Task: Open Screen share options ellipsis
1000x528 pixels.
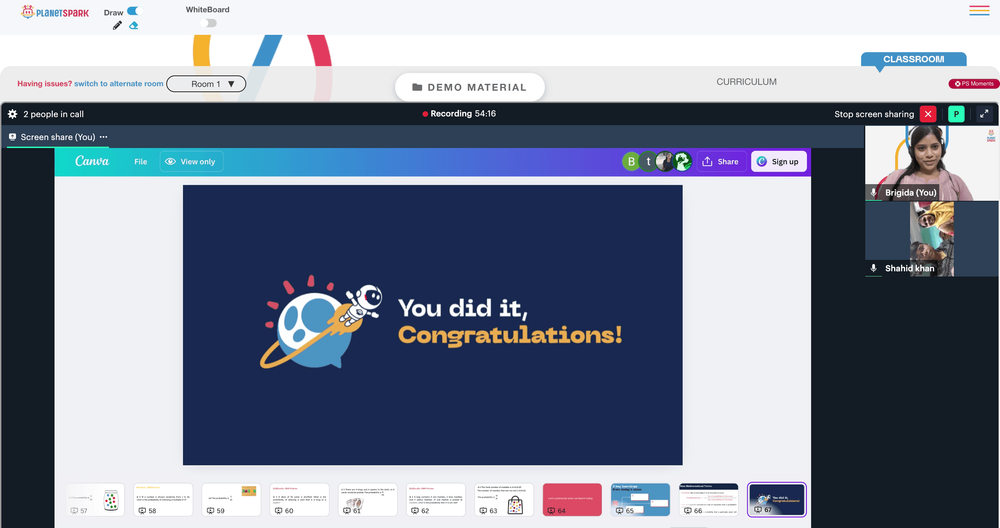Action: tap(103, 137)
